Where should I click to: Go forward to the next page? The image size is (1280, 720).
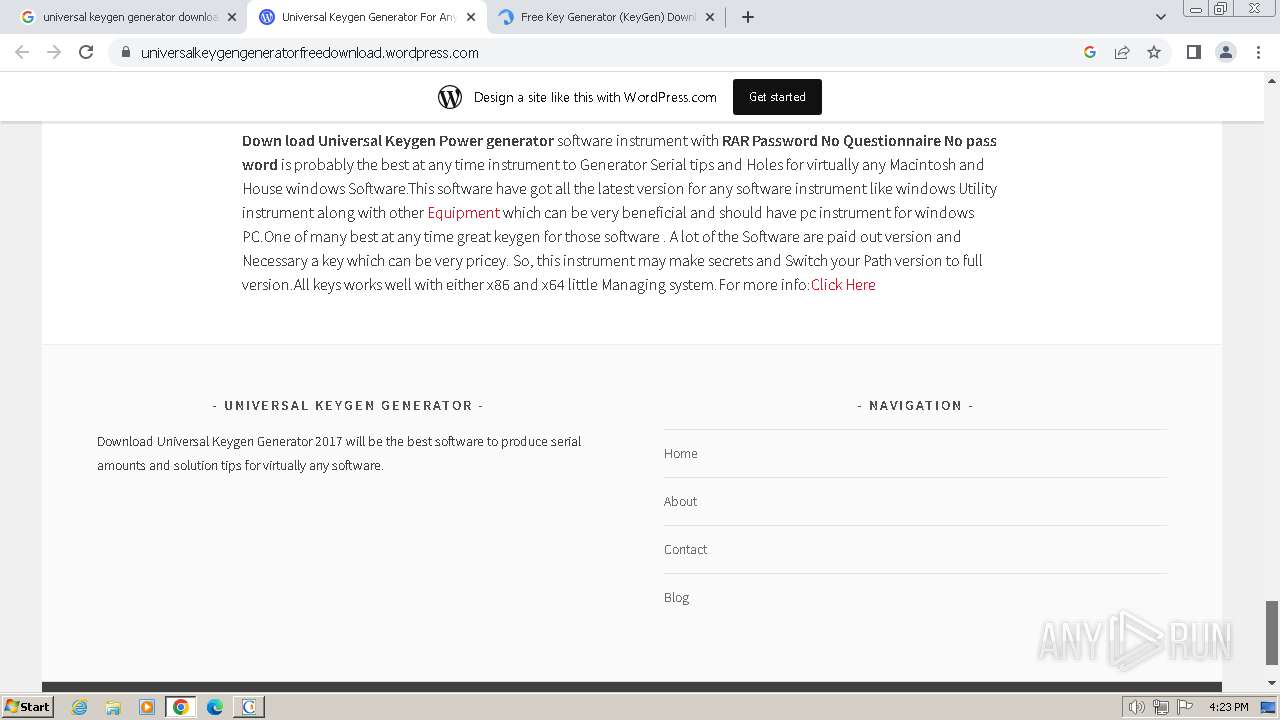pyautogui.click(x=54, y=52)
